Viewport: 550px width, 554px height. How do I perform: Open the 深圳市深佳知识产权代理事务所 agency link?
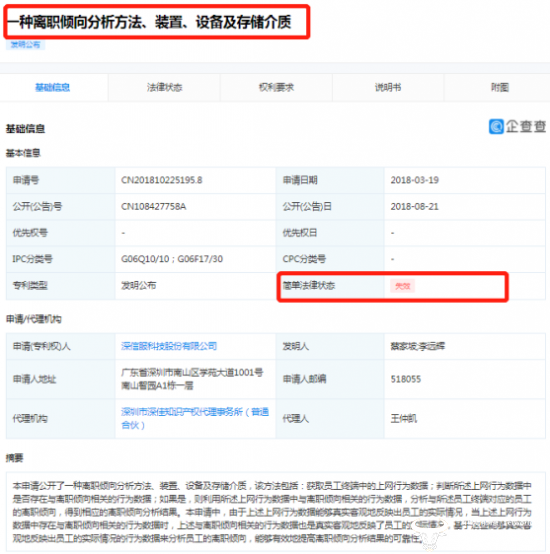(x=195, y=418)
